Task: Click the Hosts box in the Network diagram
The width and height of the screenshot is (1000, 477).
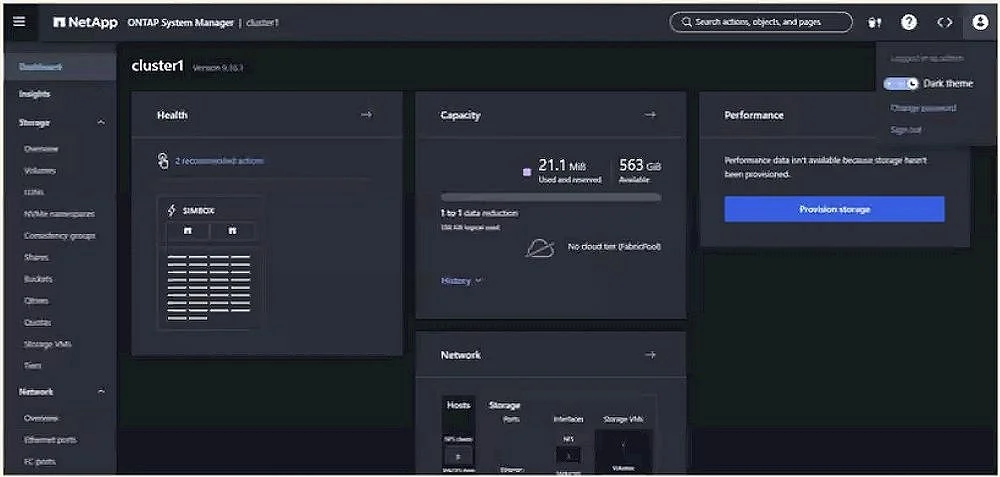Action: 459,435
